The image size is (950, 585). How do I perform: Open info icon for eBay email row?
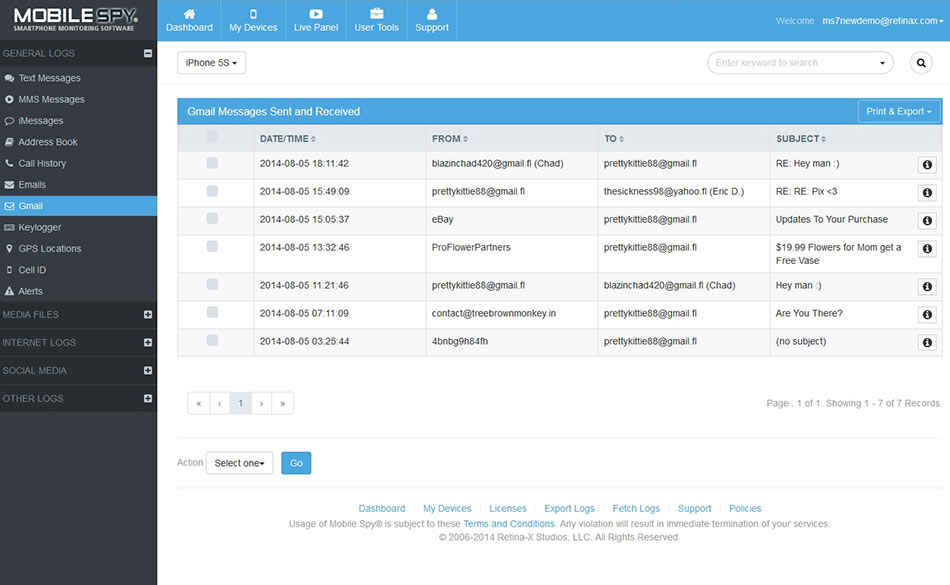click(927, 221)
